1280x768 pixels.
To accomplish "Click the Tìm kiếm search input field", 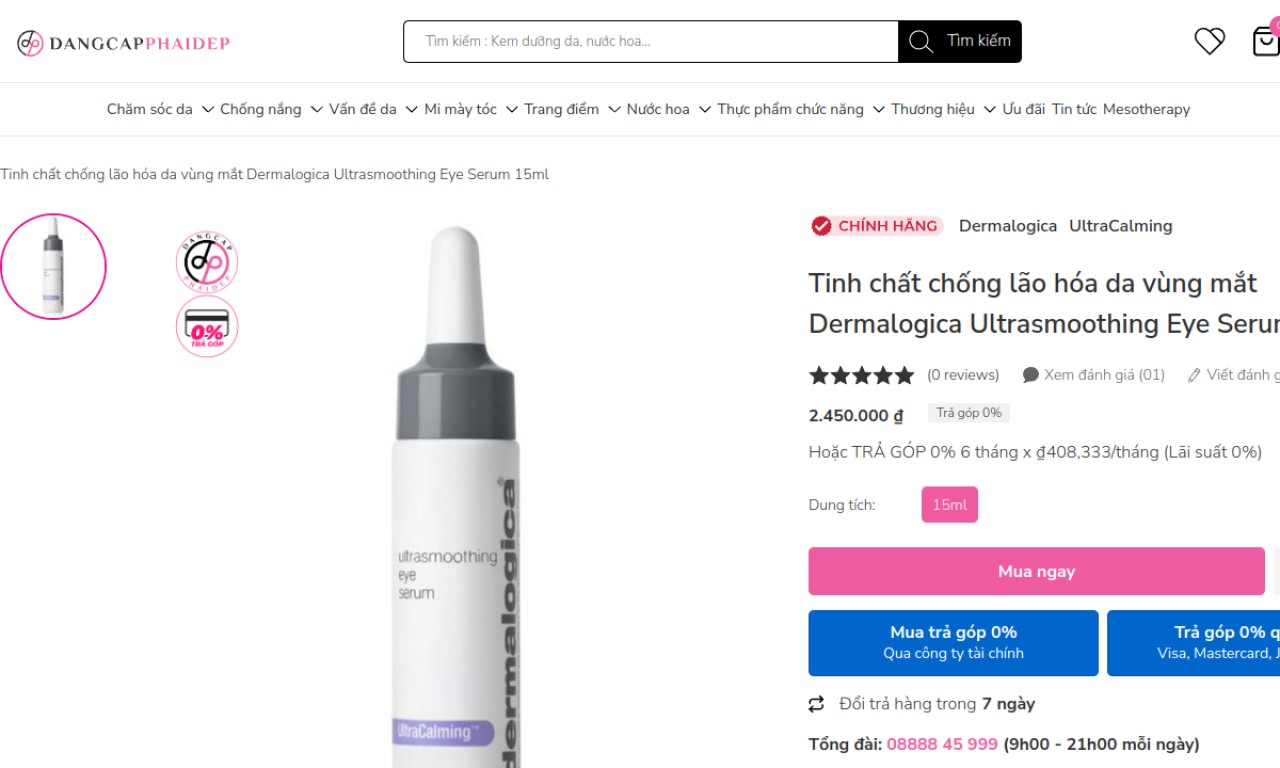I will pos(650,42).
